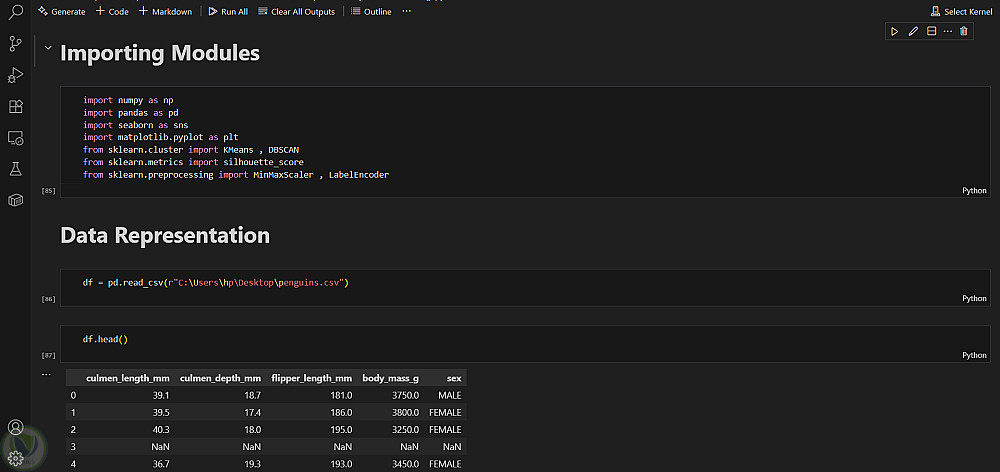This screenshot has width=1000, height=472.
Task: Click the Select Kernel button
Action: pos(961,11)
